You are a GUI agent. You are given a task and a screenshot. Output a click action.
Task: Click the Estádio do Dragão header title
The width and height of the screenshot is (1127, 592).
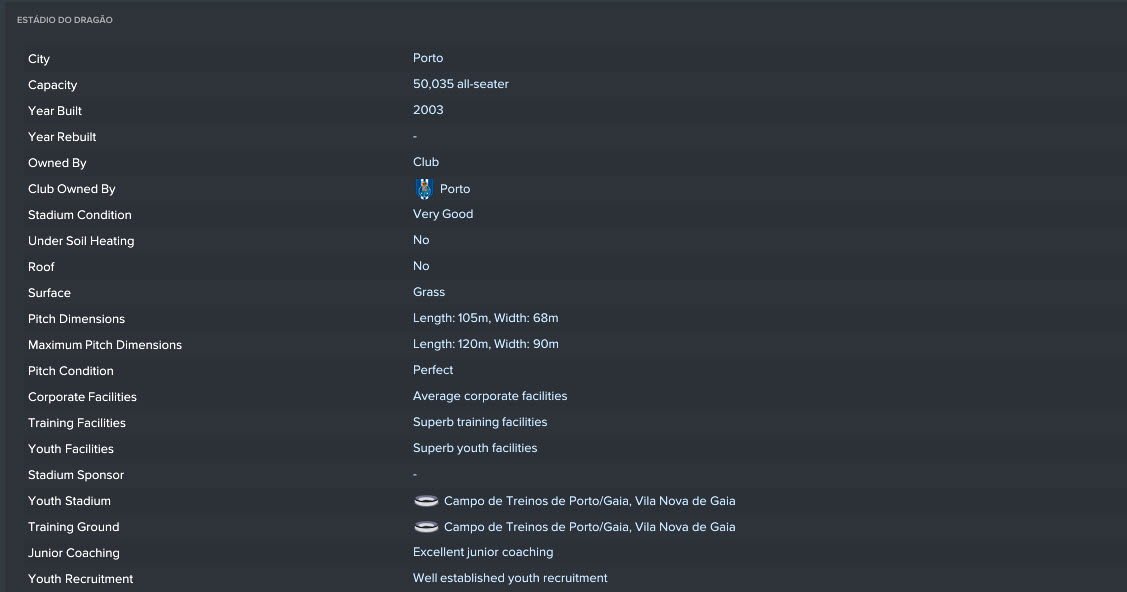(x=65, y=20)
